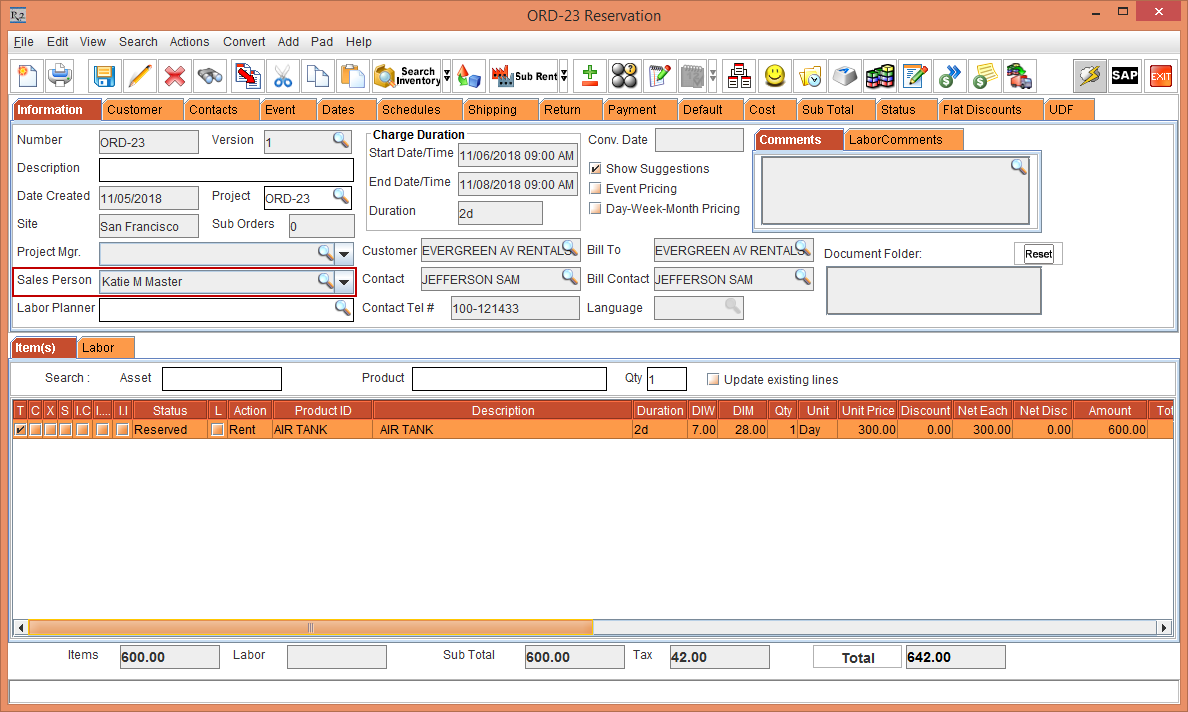Click the keyboard key icon

pos(845,76)
